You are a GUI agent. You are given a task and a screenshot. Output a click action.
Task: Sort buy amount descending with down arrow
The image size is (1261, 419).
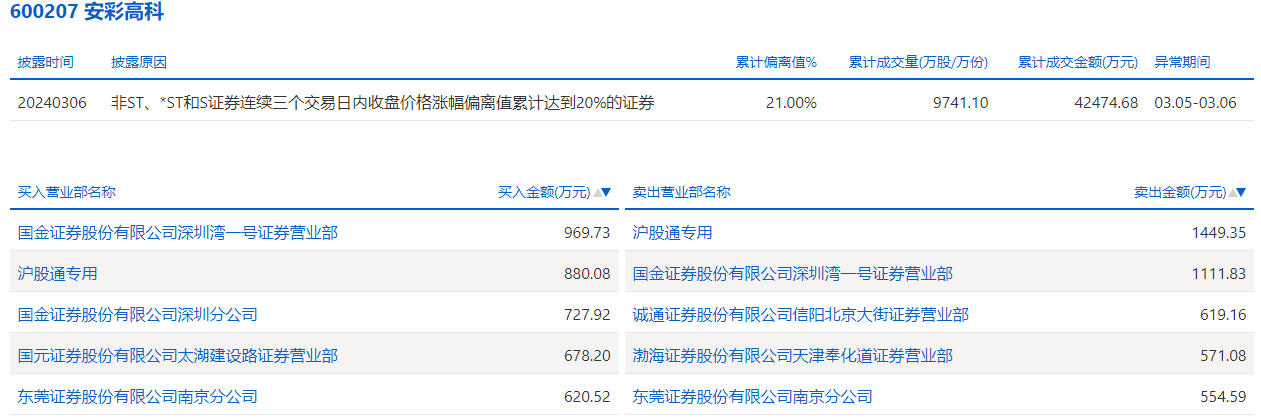tap(606, 192)
